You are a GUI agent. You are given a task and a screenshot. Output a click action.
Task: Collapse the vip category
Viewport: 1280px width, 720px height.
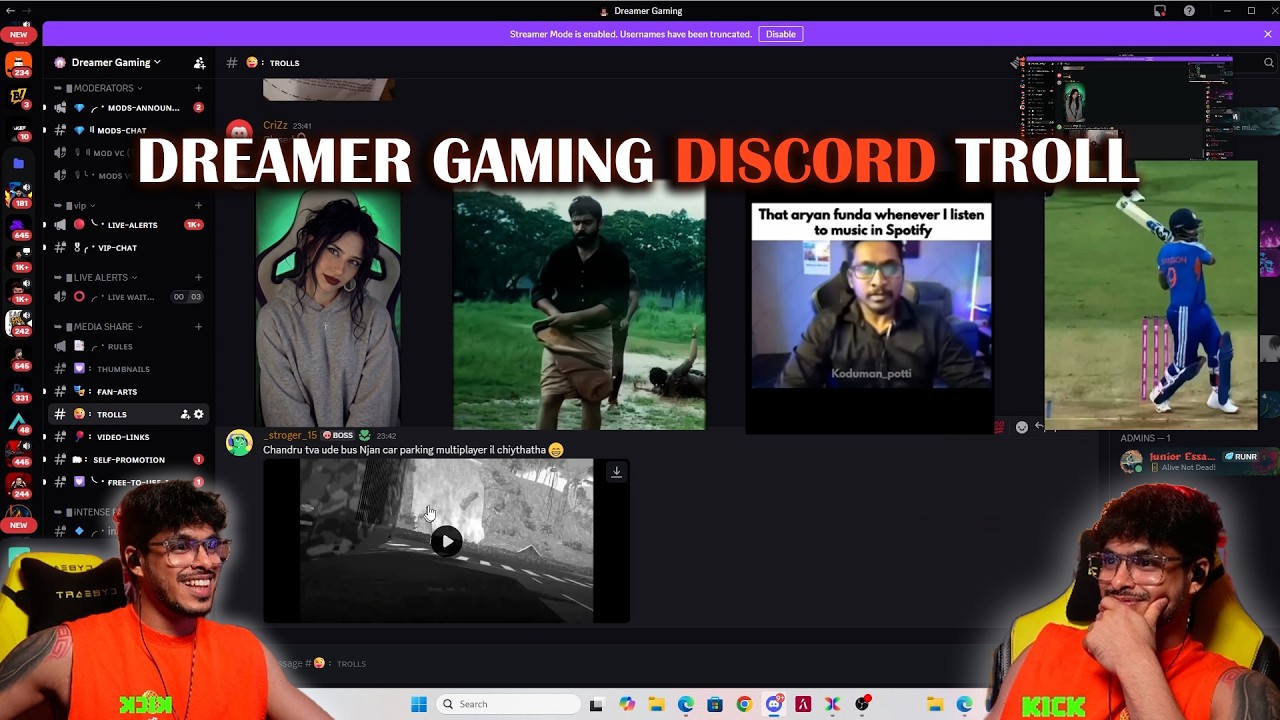click(79, 206)
